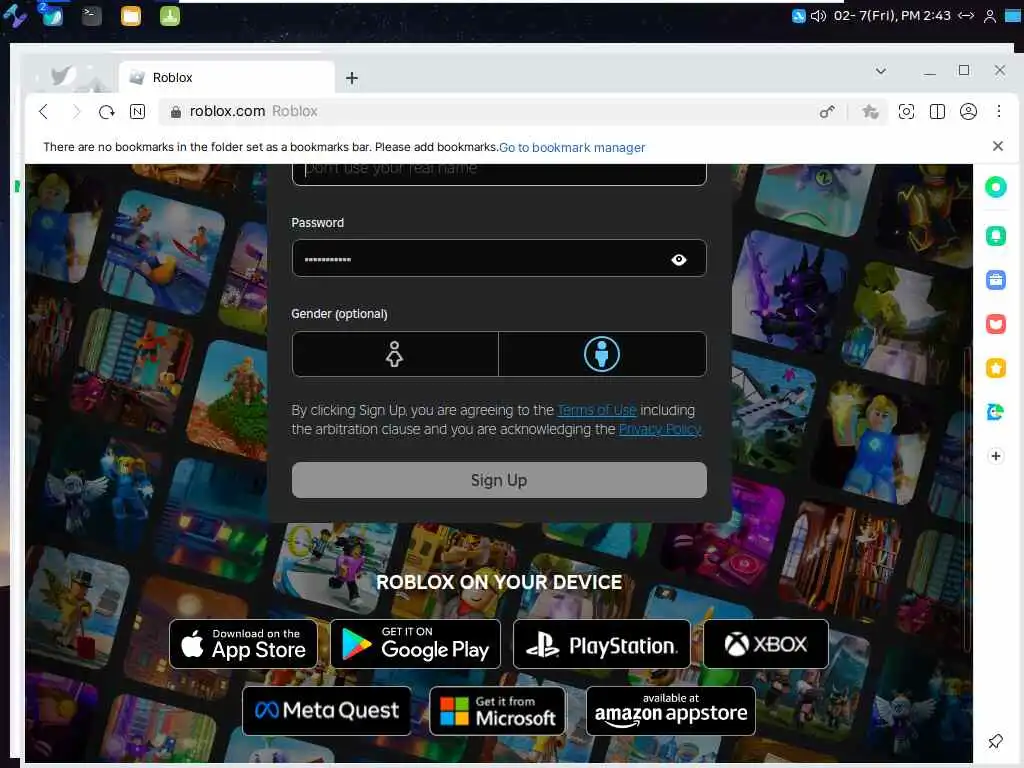The image size is (1024, 768).
Task: Open the blue calendar sidebar icon
Action: (995, 280)
